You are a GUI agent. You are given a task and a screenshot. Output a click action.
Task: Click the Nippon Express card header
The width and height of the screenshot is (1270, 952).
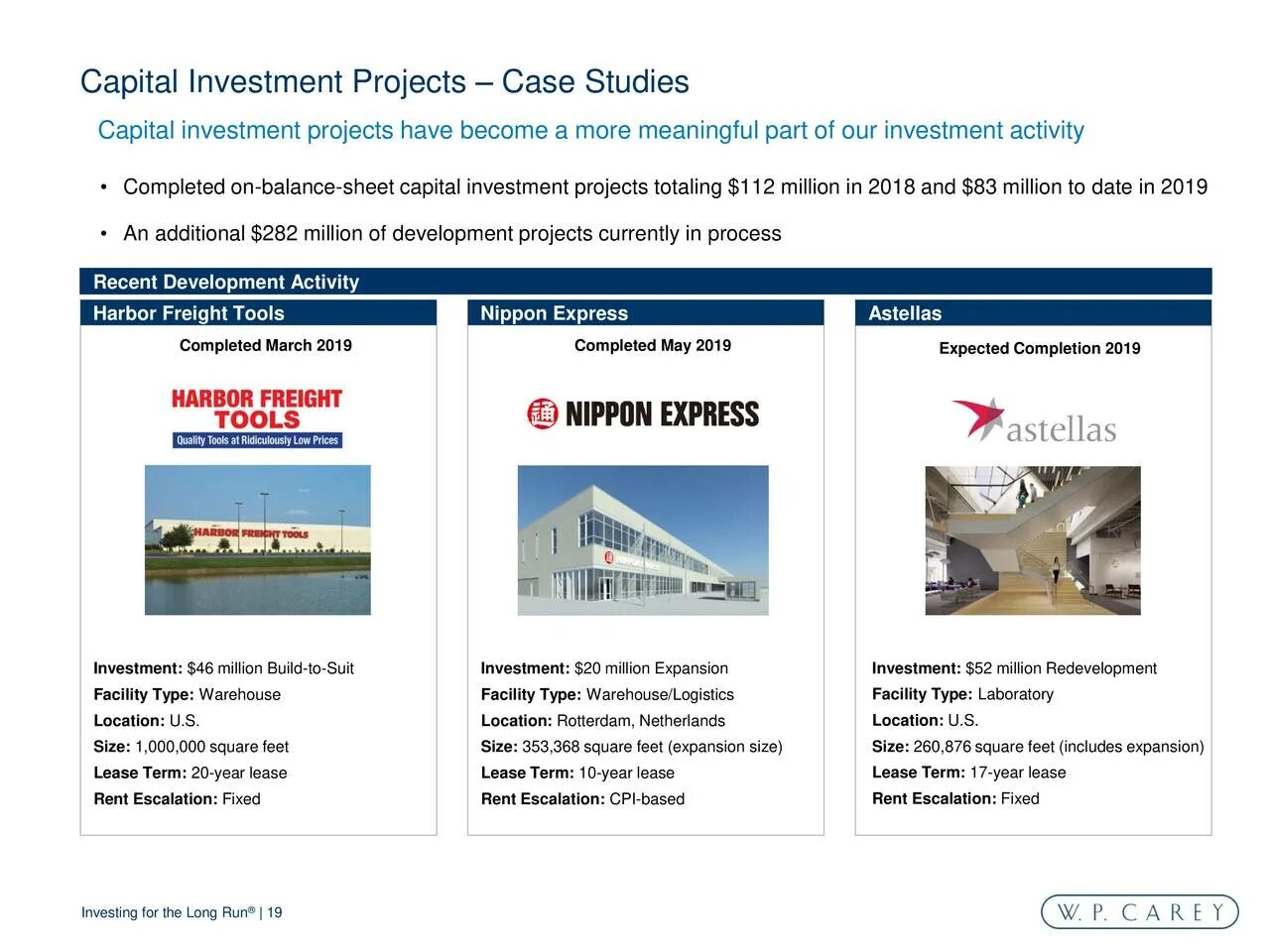pos(646,313)
